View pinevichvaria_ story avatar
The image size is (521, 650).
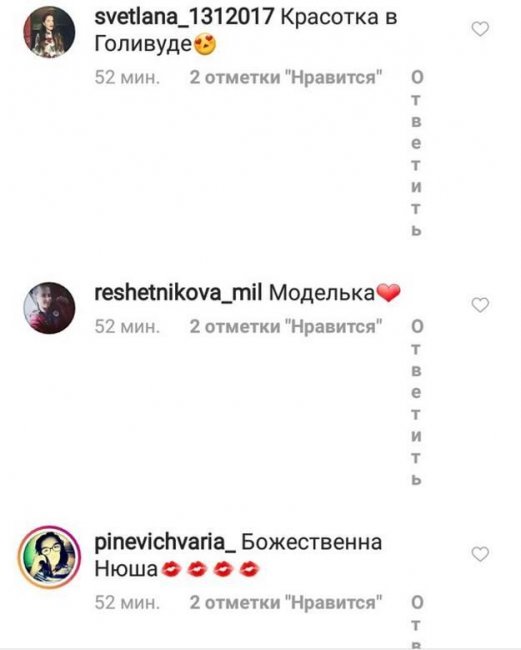[x=49, y=557]
